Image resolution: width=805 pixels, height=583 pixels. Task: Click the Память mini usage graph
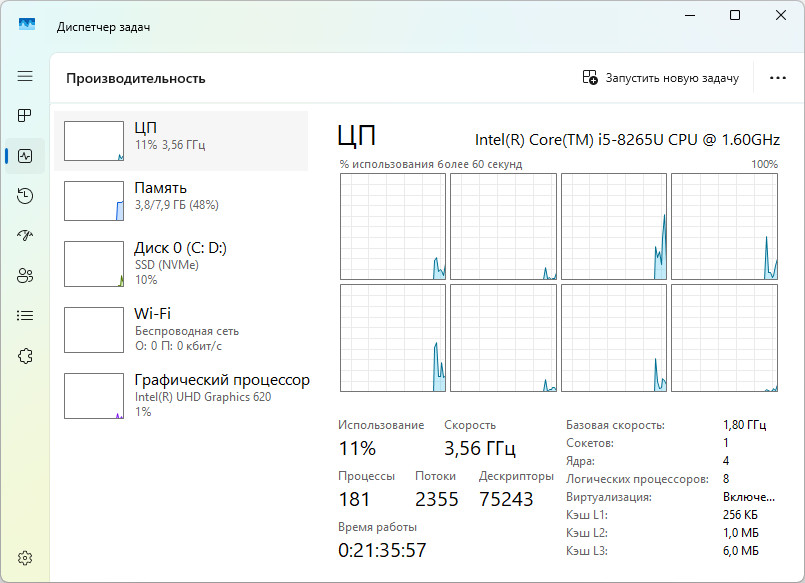[x=94, y=200]
